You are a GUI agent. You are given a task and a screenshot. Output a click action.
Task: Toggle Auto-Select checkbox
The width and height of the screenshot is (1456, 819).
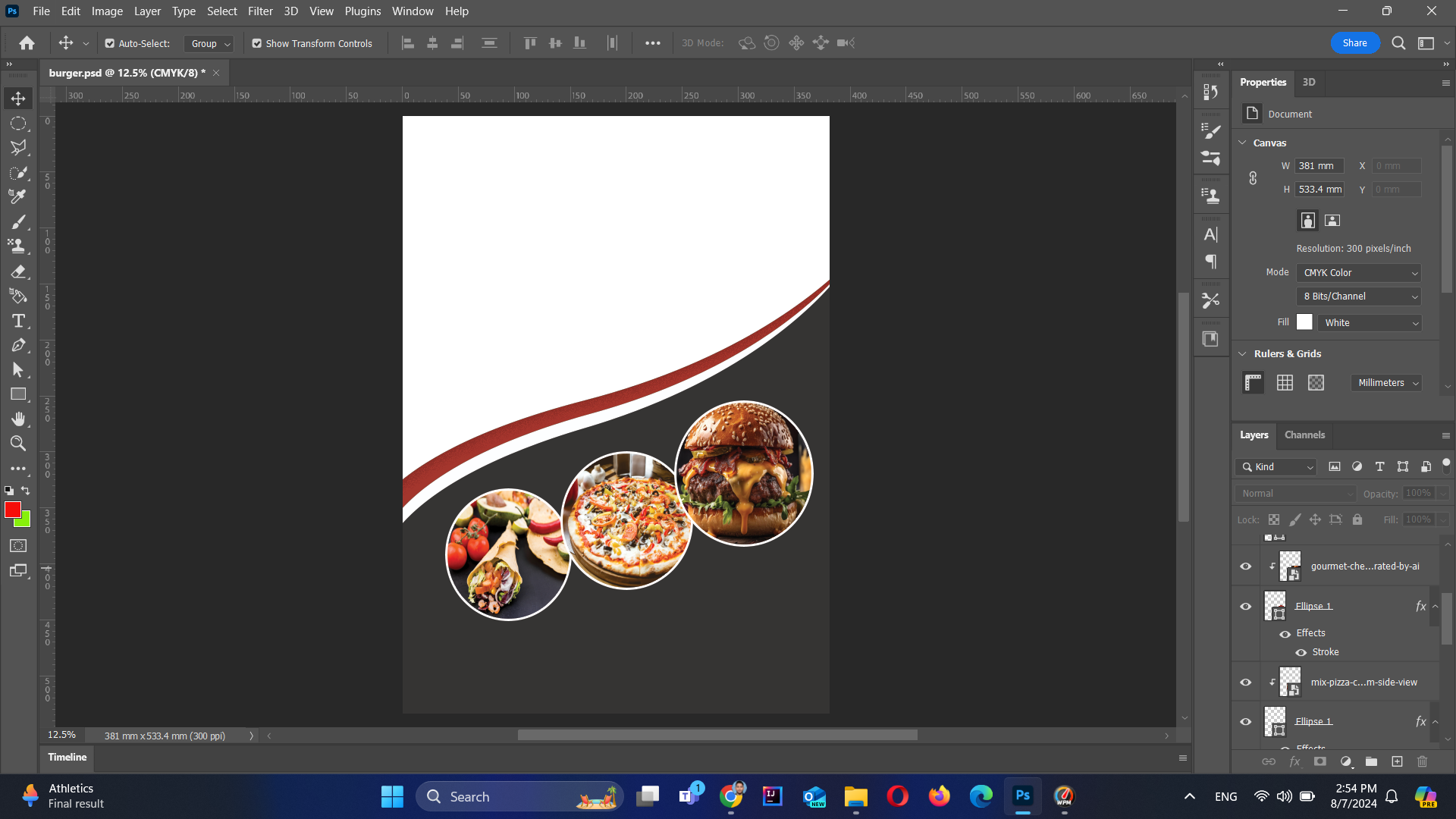[110, 44]
